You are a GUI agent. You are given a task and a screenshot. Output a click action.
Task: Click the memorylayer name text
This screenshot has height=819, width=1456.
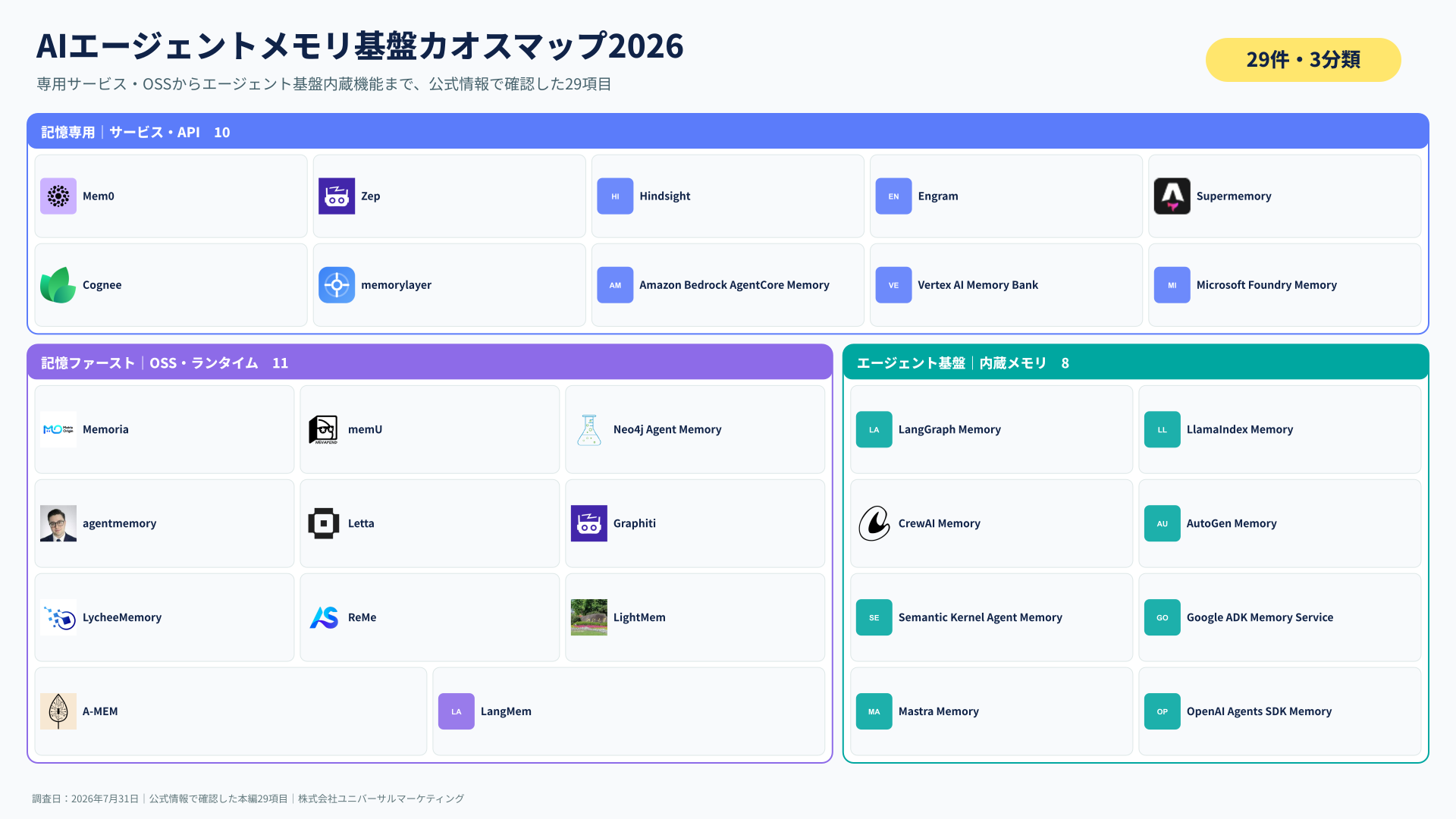click(x=396, y=285)
